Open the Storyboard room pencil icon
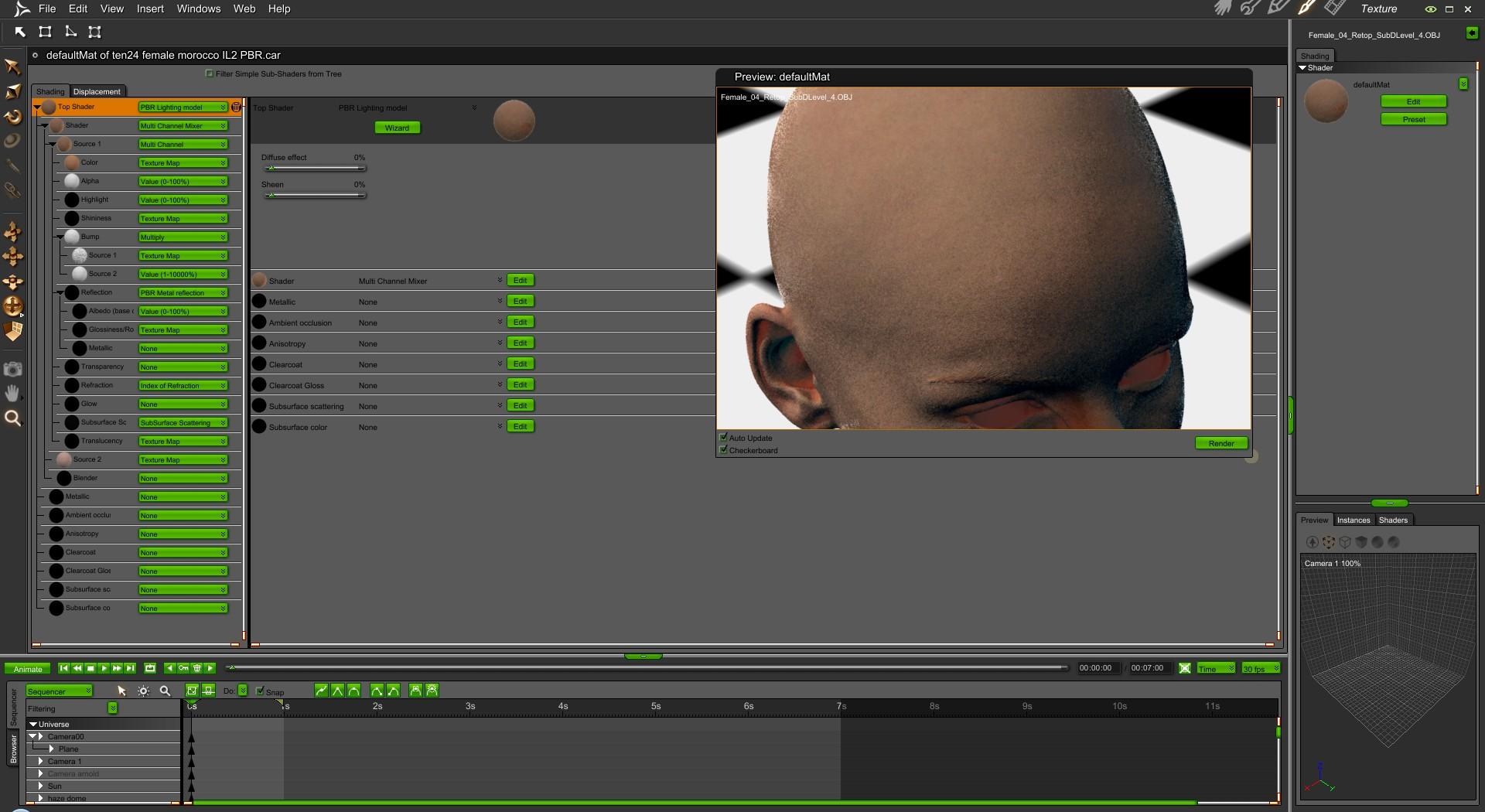This screenshot has width=1485, height=812. point(1278,9)
